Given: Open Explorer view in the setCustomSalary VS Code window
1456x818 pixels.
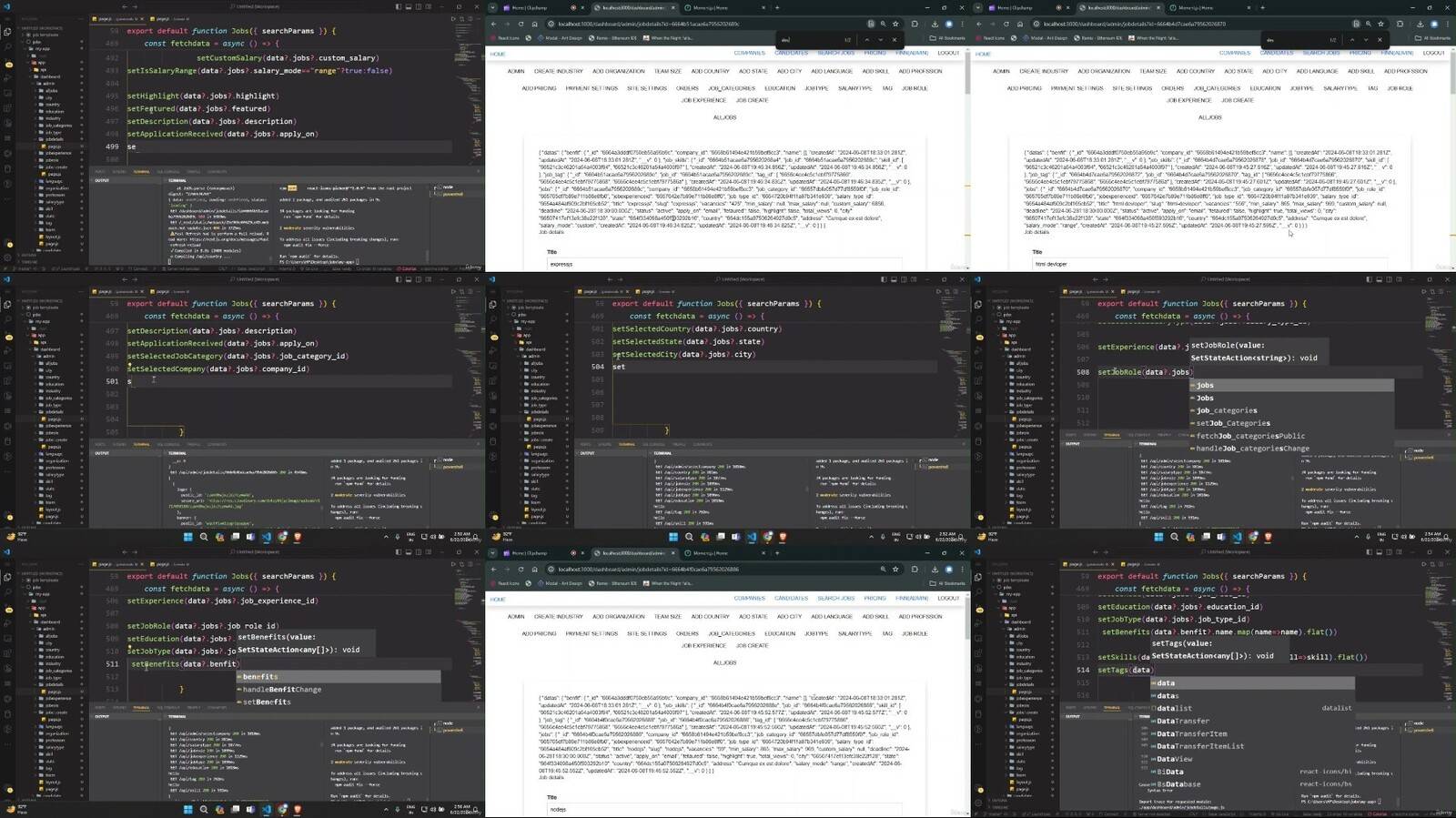Looking at the screenshot, I should coord(7,31).
